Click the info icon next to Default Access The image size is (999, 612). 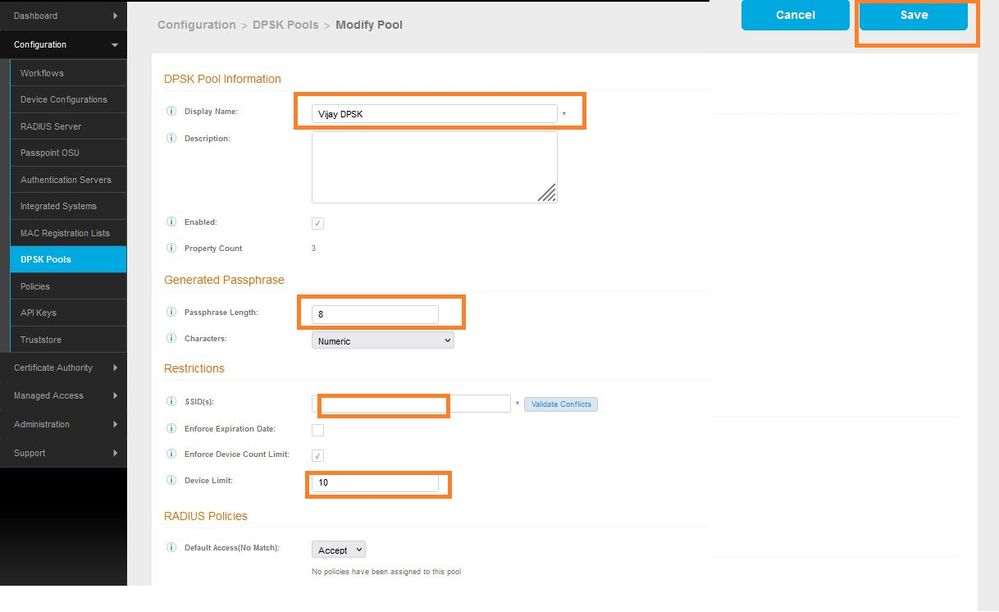171,549
